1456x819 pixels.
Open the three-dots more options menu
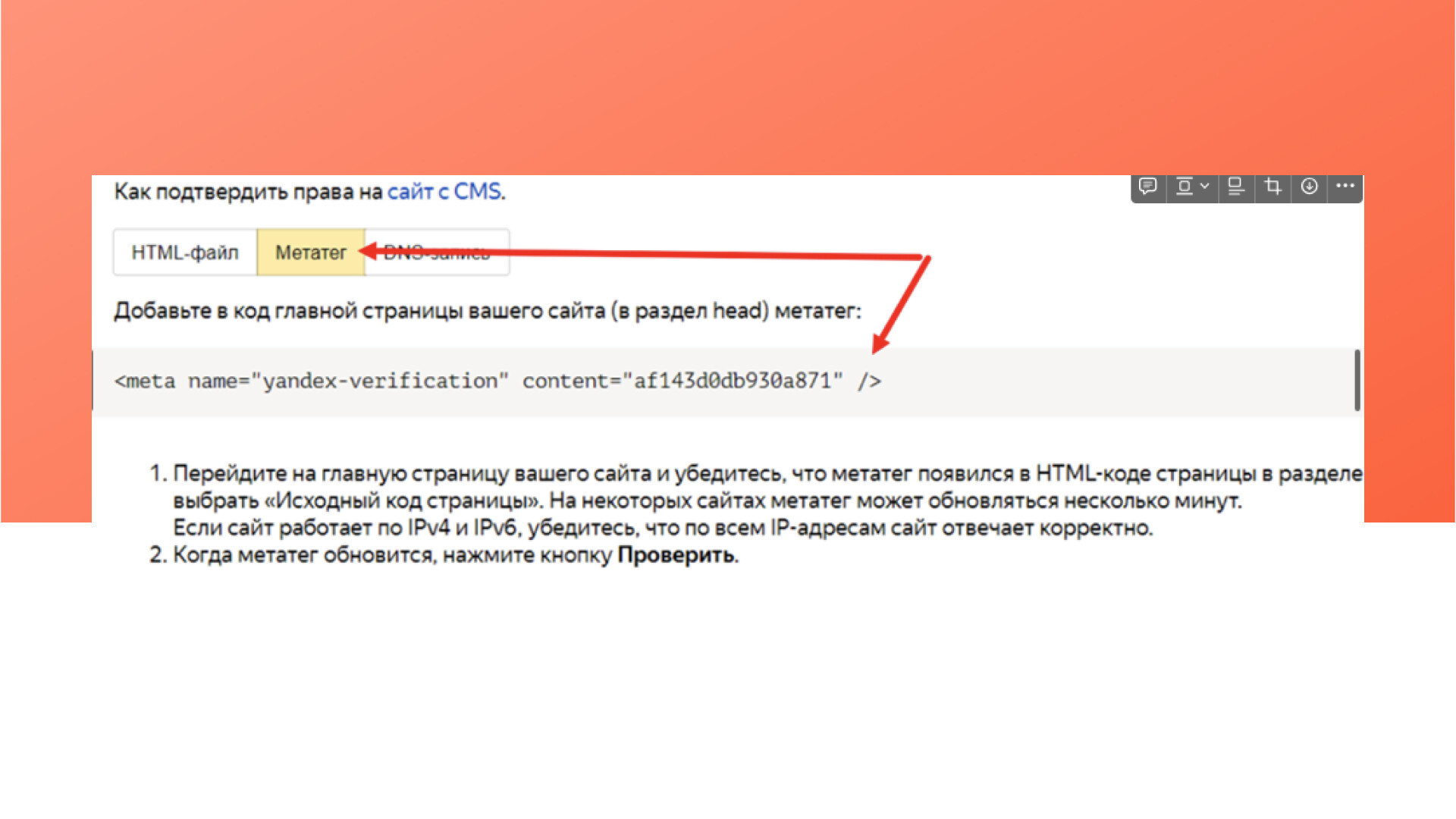[1345, 187]
